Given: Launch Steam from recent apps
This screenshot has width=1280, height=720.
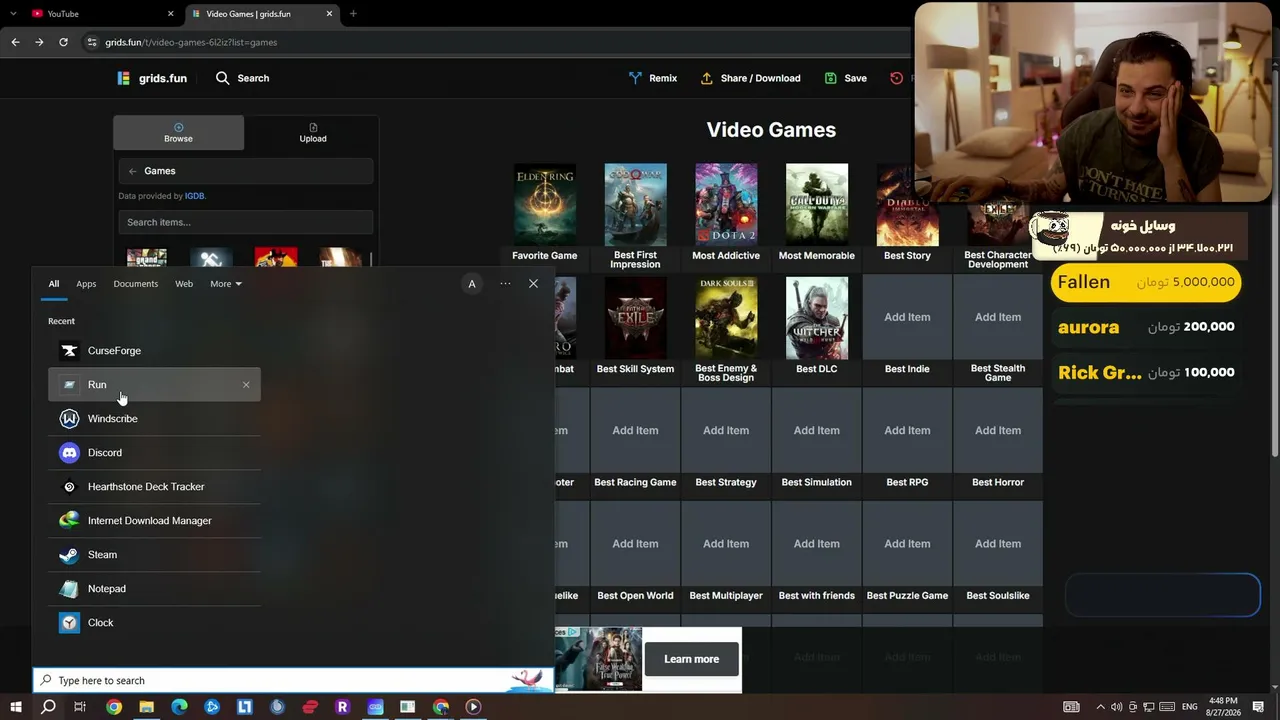Looking at the screenshot, I should 154,555.
